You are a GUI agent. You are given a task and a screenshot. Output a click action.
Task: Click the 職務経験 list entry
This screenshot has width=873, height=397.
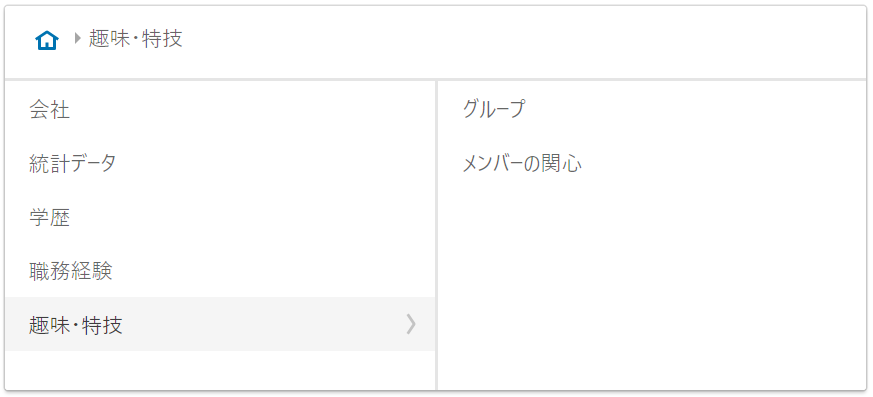(220, 271)
